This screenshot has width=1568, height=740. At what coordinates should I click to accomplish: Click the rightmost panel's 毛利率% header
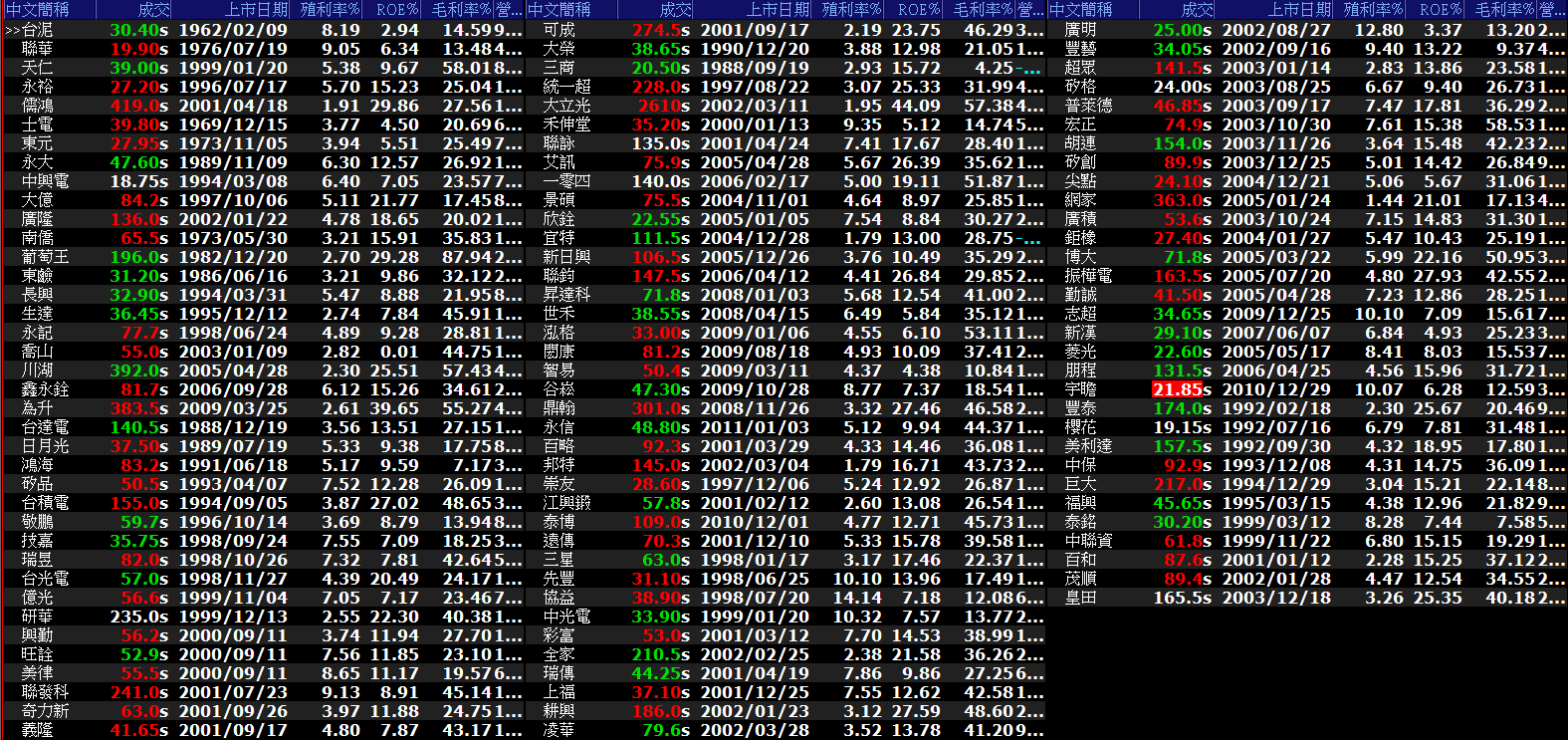(1504, 10)
